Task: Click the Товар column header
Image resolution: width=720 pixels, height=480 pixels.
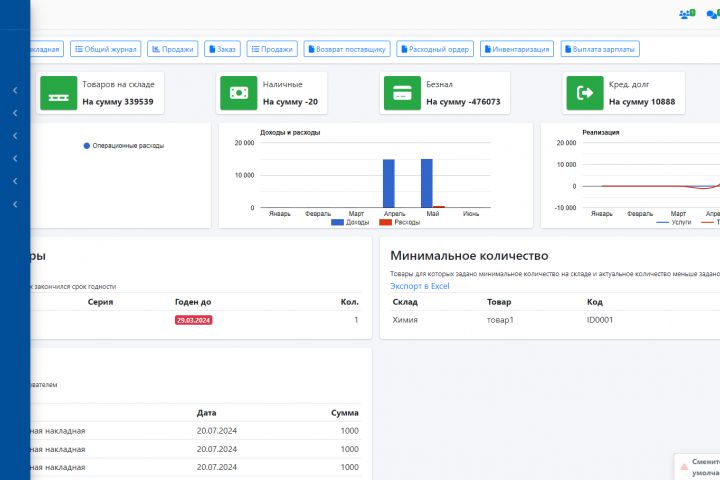Action: tap(499, 302)
